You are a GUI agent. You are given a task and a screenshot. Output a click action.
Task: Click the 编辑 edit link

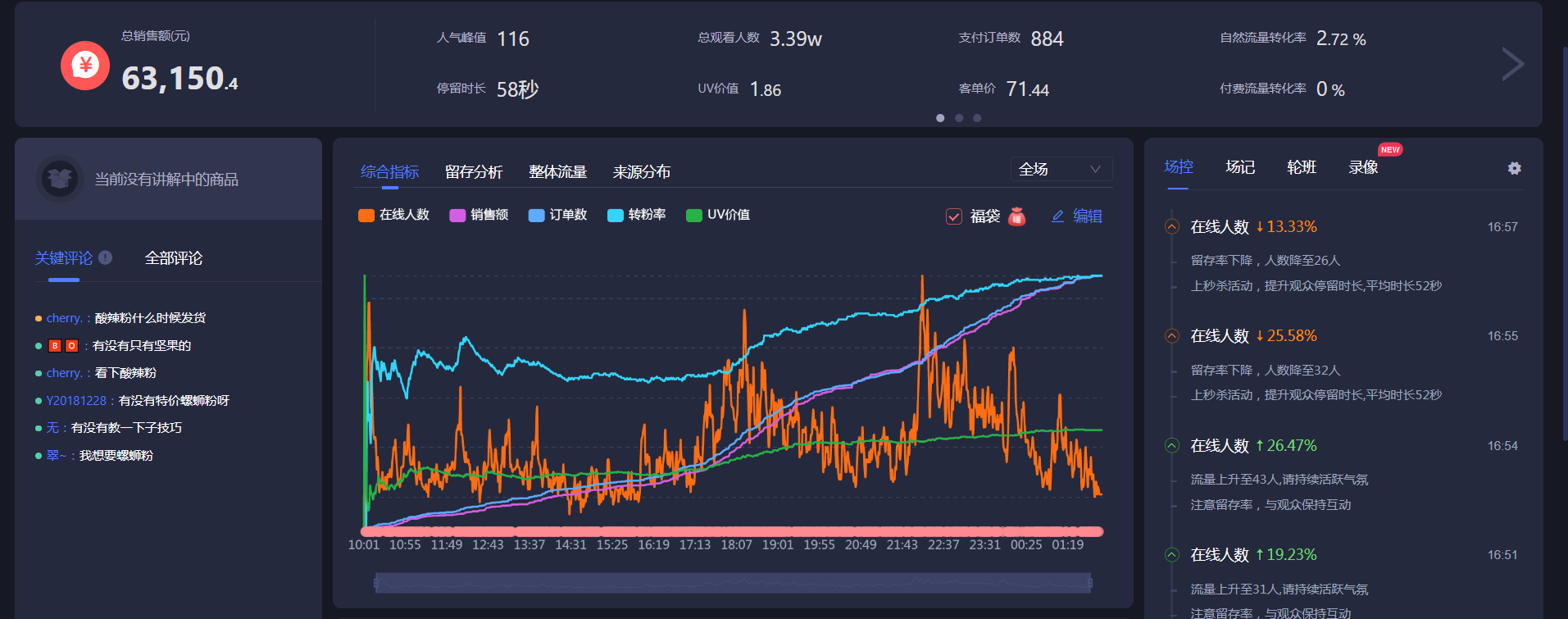1077,216
